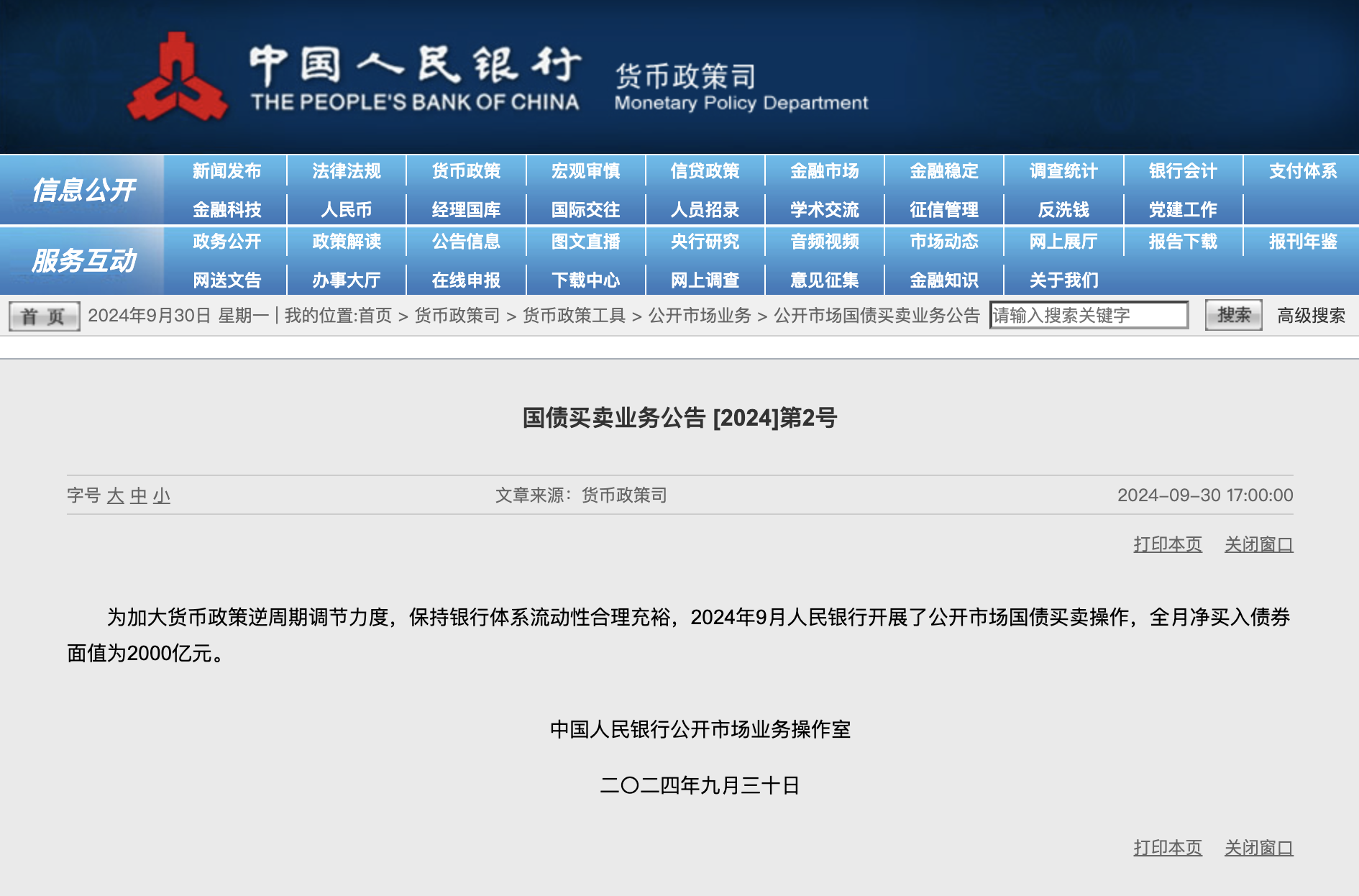Image resolution: width=1359 pixels, height=896 pixels.
Task: Open 高级搜索 advanced search
Action: pos(1311,316)
